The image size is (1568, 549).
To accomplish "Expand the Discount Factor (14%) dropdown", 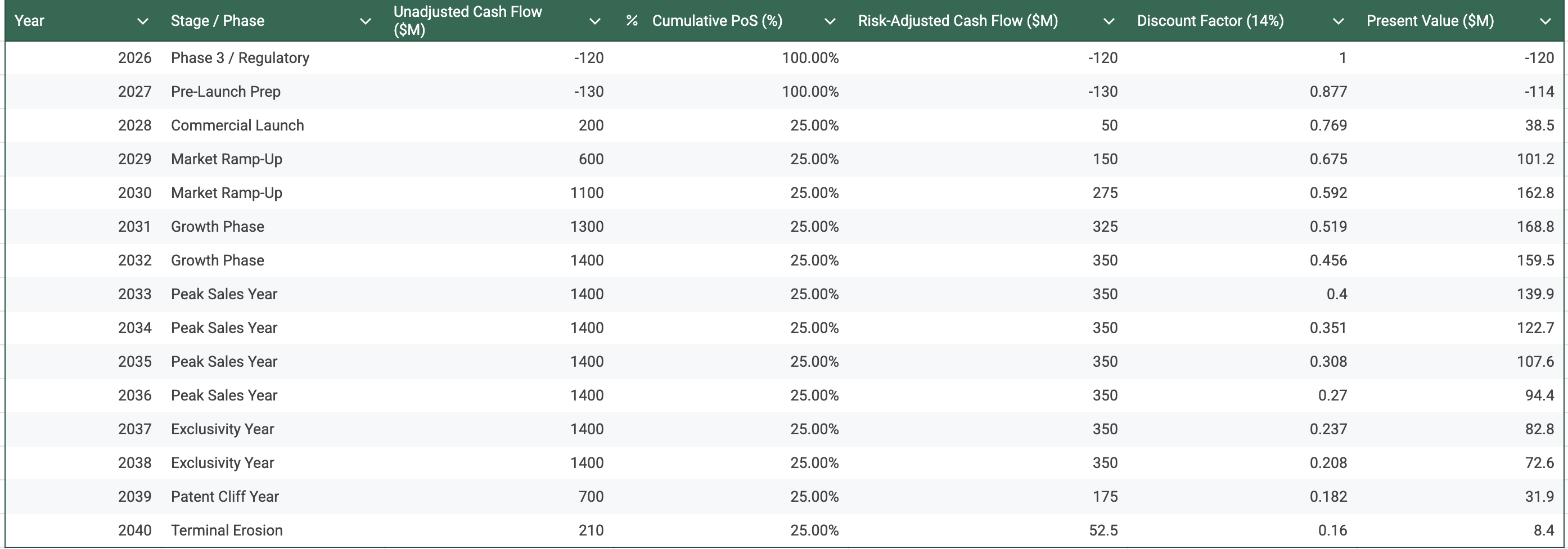I will [x=1338, y=21].
